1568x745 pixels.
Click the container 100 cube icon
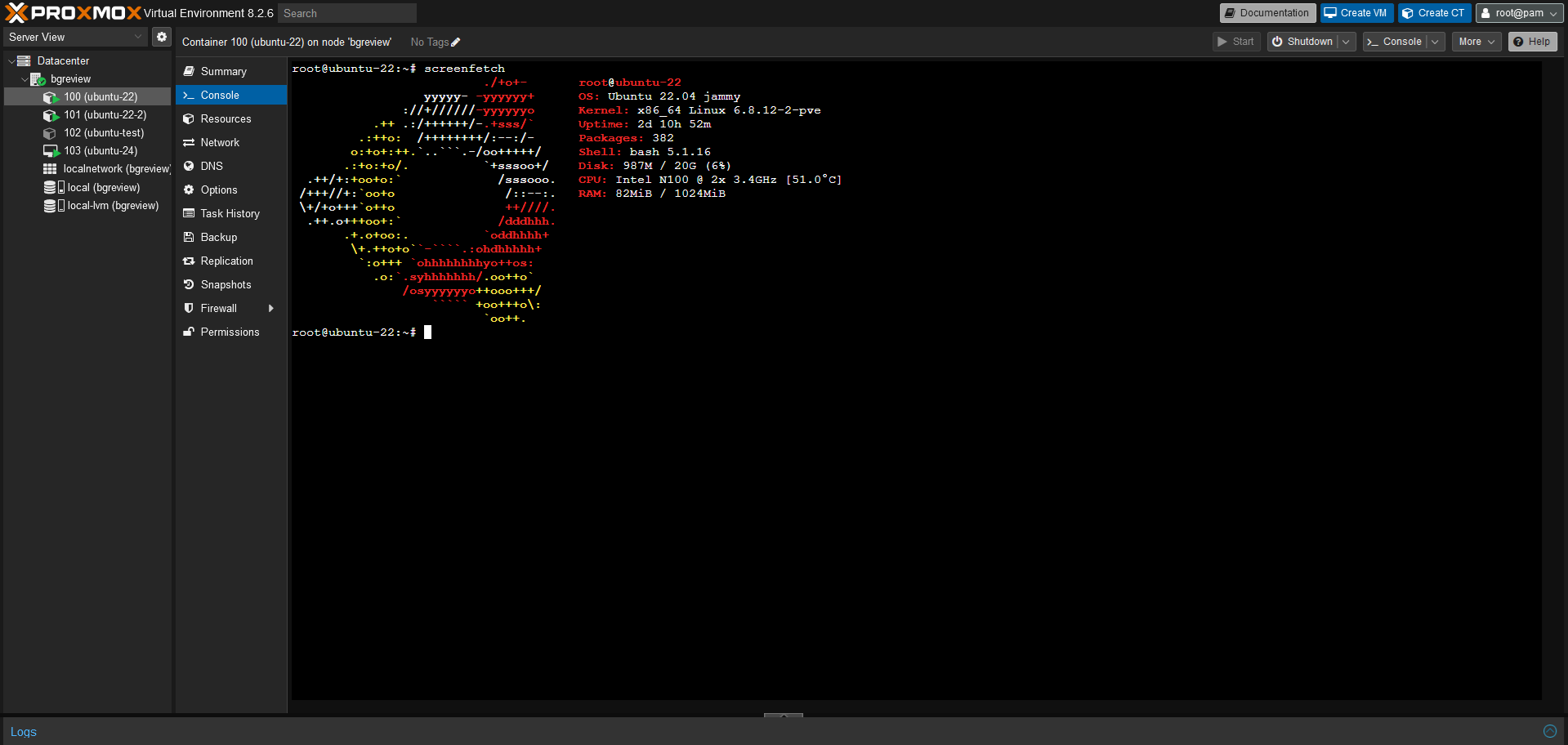click(x=51, y=97)
